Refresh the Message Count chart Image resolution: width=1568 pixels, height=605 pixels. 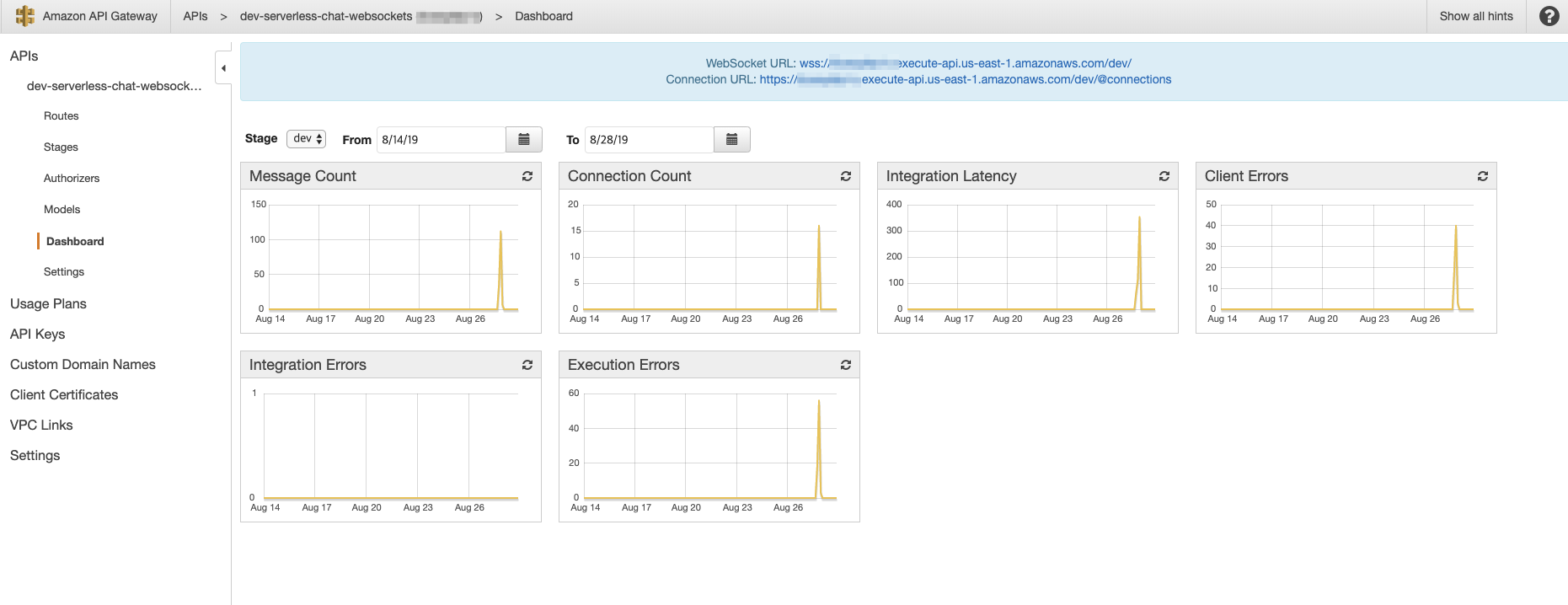click(527, 176)
